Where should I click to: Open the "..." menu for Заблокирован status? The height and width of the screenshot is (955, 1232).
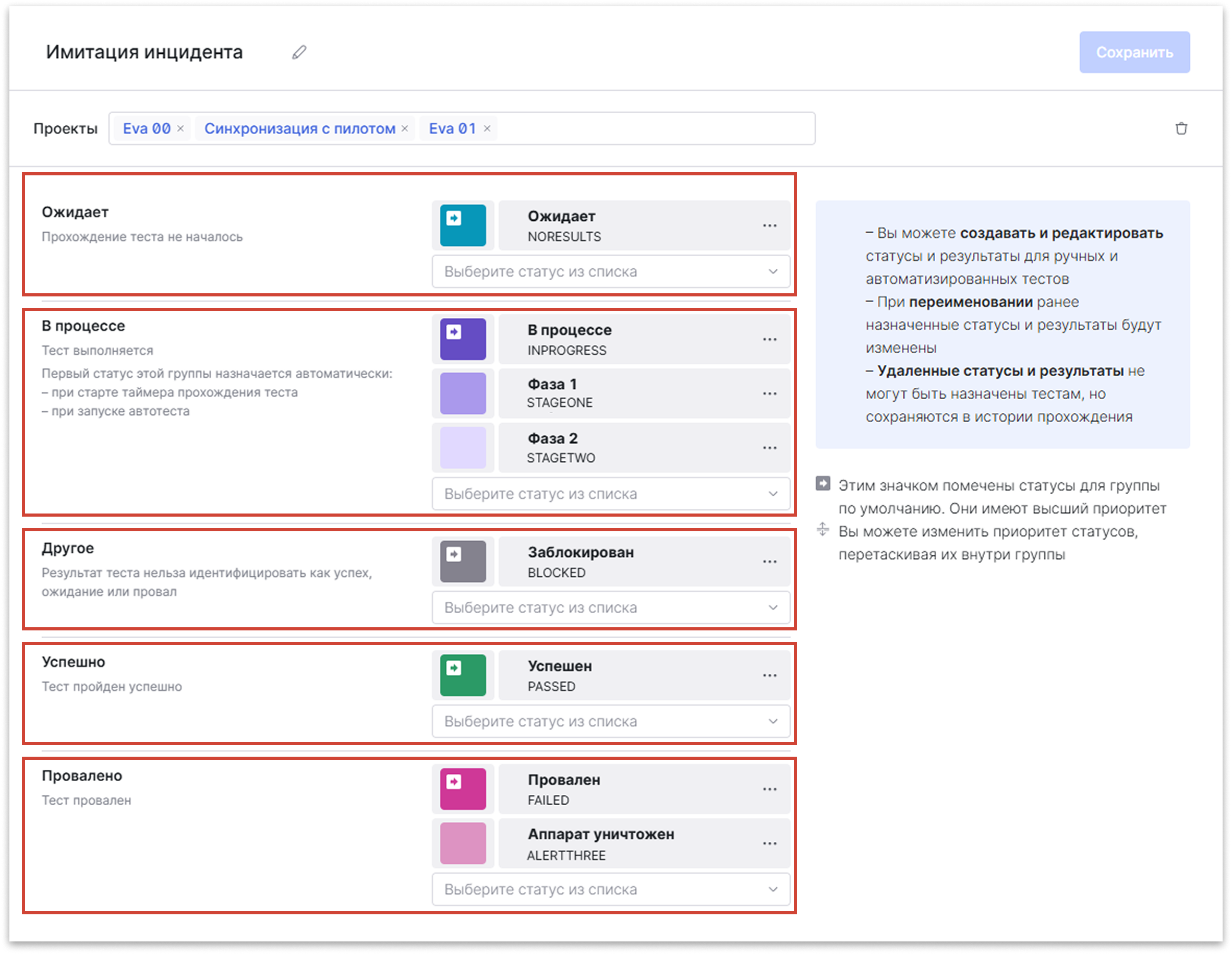[770, 561]
